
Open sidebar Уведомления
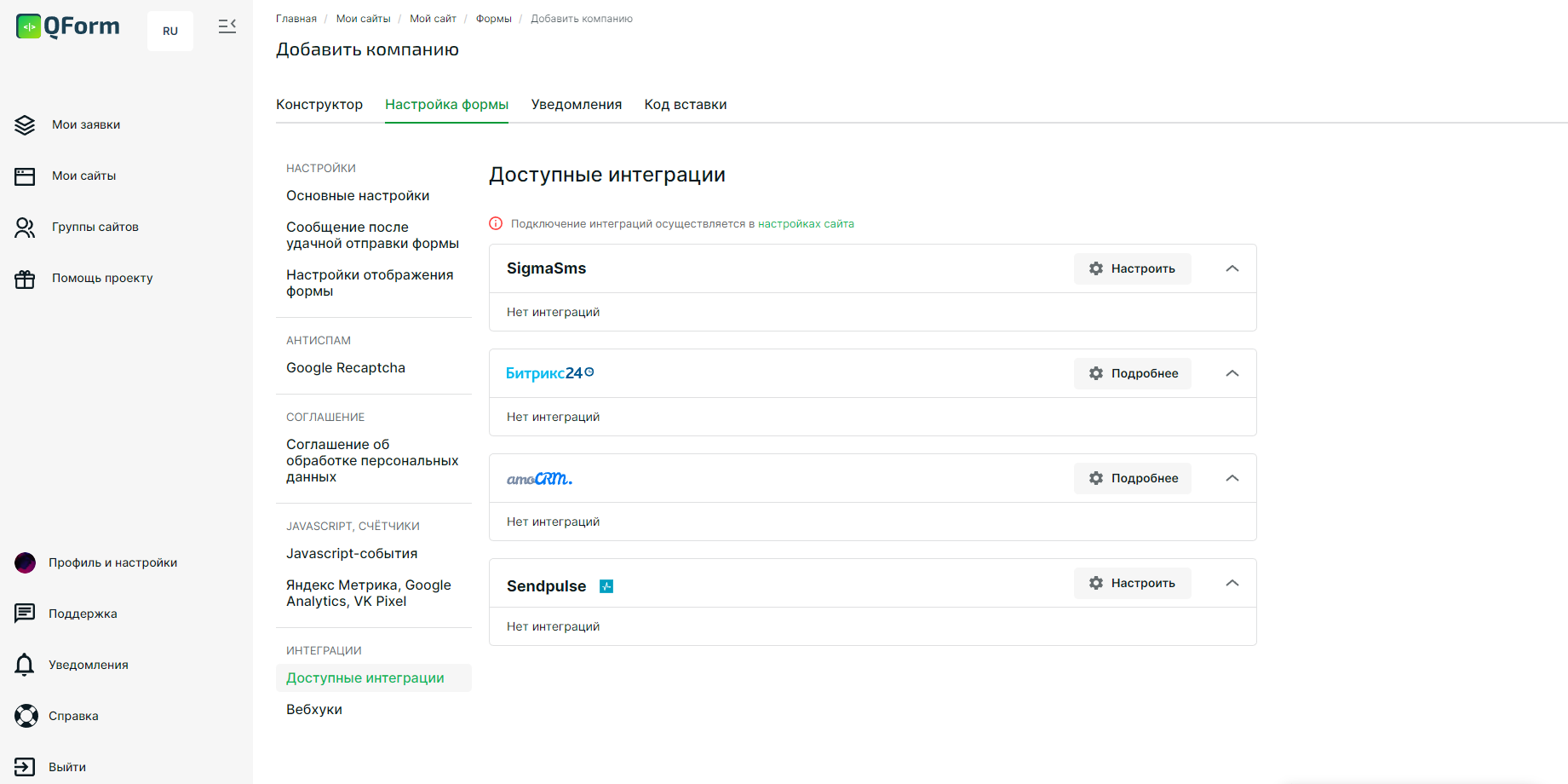(89, 665)
